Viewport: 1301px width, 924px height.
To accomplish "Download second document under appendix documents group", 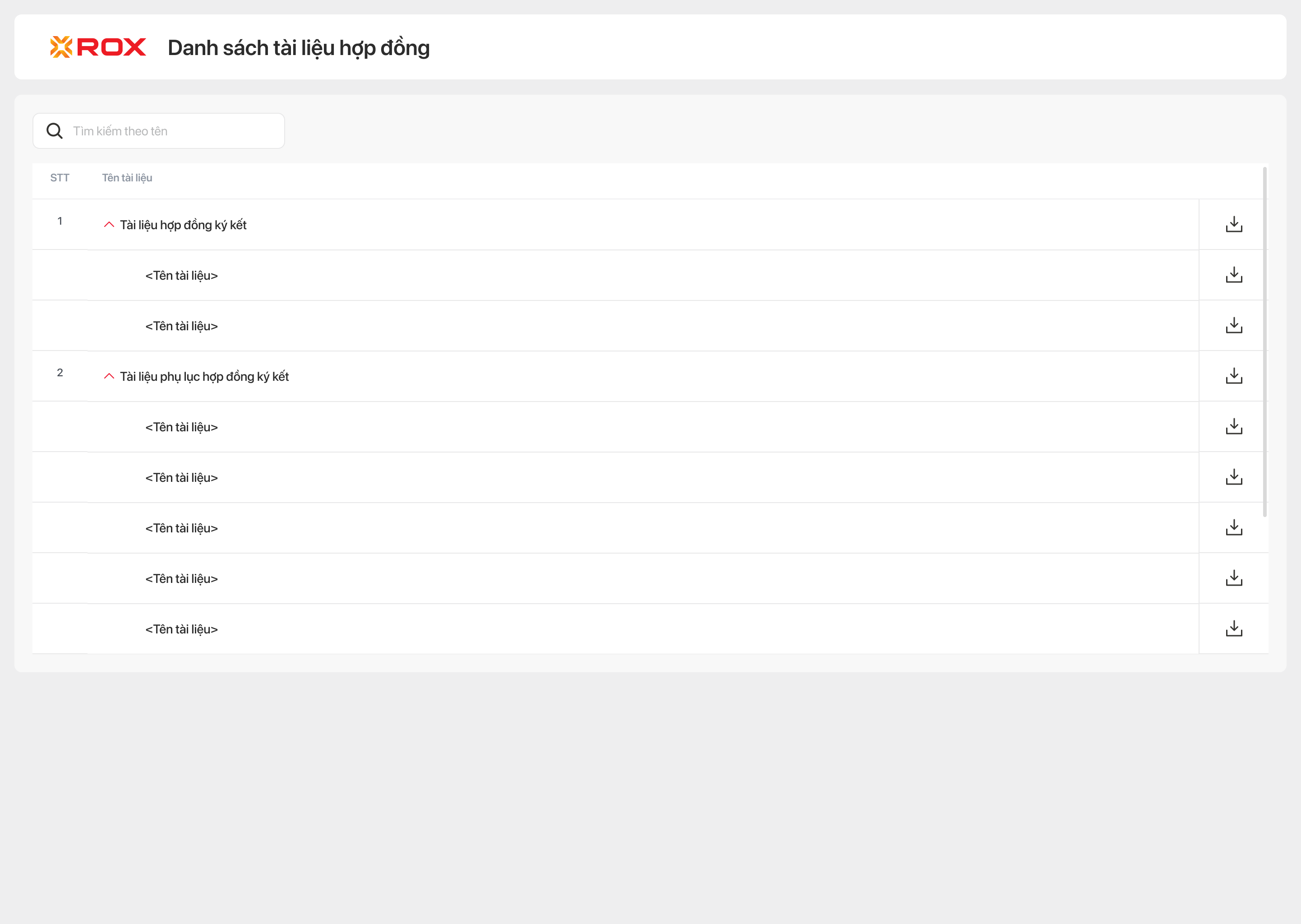I will click(x=1233, y=477).
